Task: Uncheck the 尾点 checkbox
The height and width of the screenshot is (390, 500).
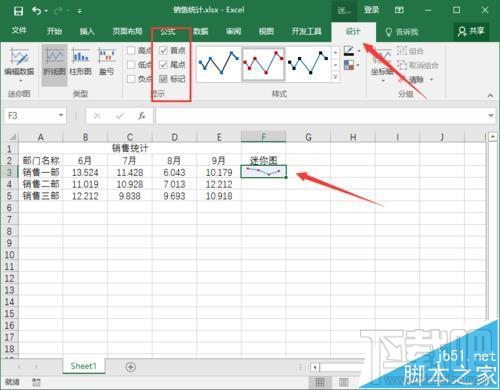Action: point(163,65)
